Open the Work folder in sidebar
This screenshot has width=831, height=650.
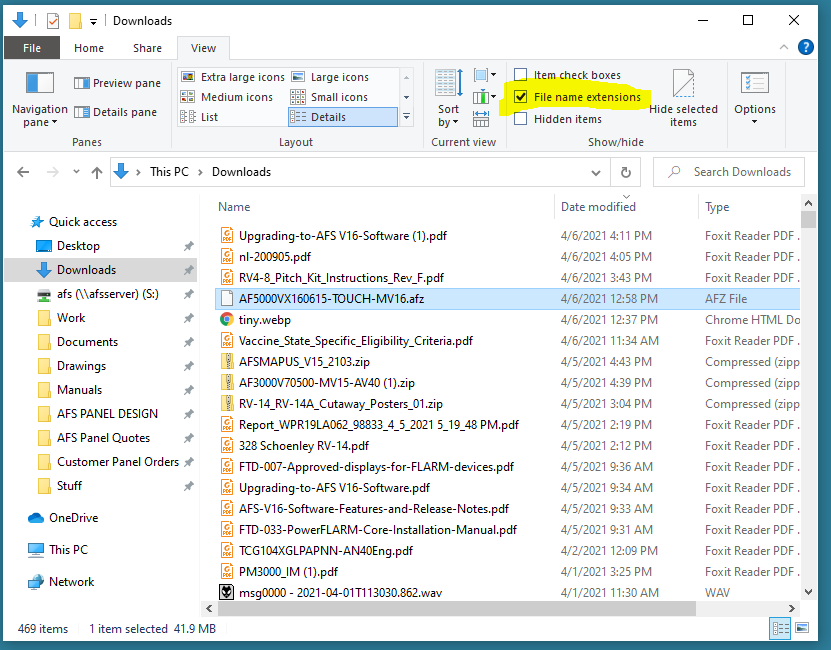coord(71,318)
